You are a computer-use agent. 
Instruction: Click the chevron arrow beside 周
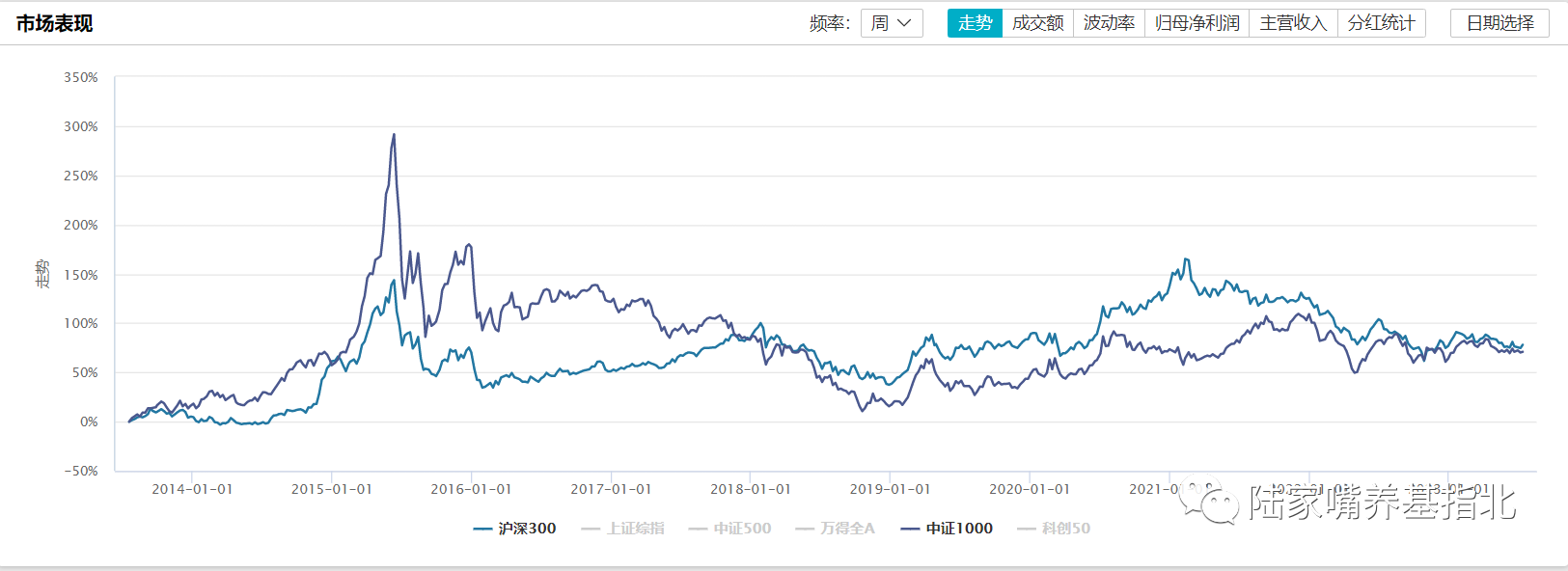[904, 23]
